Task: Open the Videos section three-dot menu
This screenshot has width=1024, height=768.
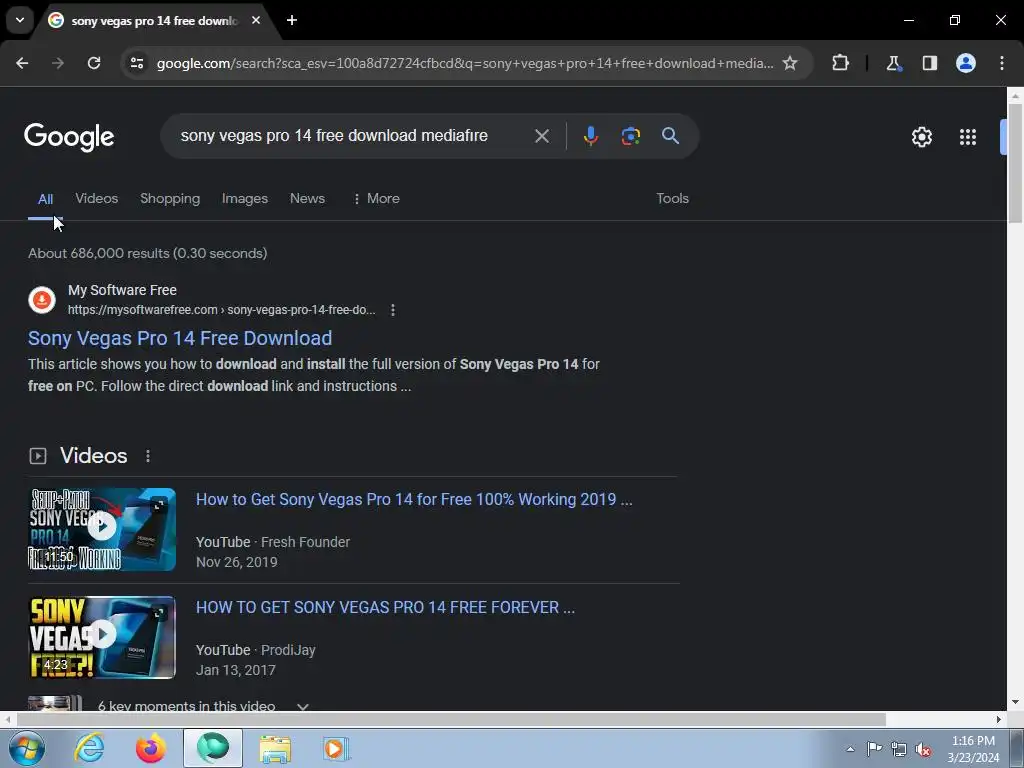Action: [x=148, y=456]
